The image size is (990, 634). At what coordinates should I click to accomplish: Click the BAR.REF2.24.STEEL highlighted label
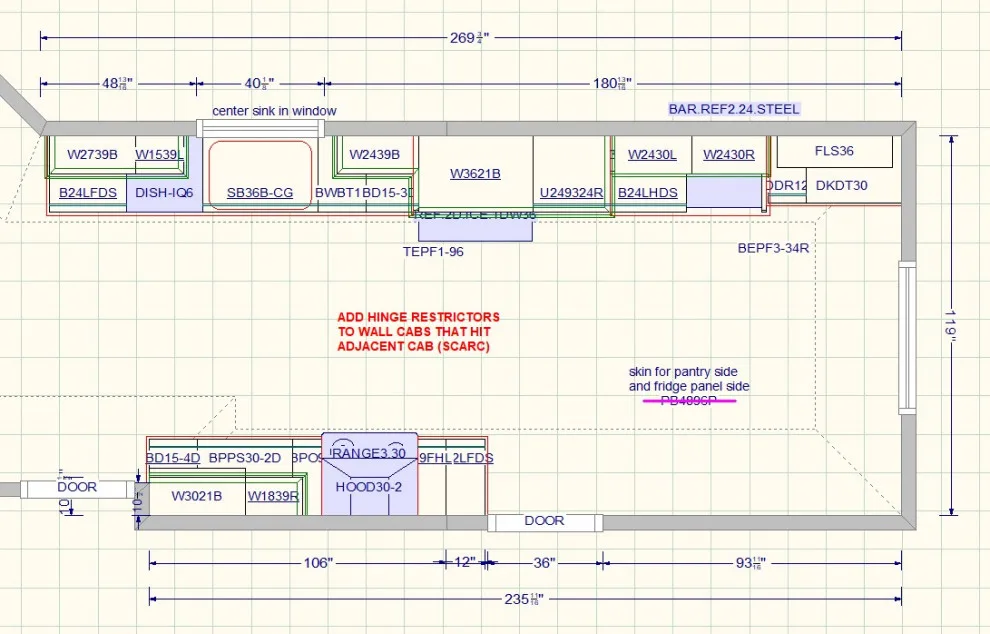tap(734, 109)
